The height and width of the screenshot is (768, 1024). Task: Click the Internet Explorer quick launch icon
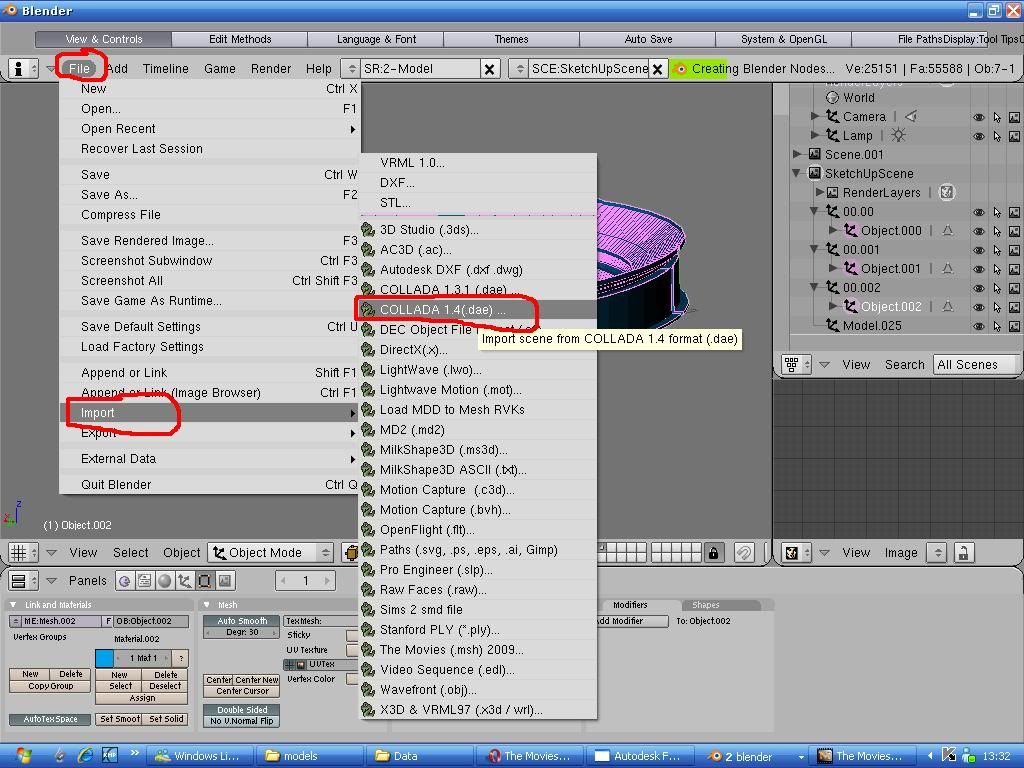pos(85,756)
